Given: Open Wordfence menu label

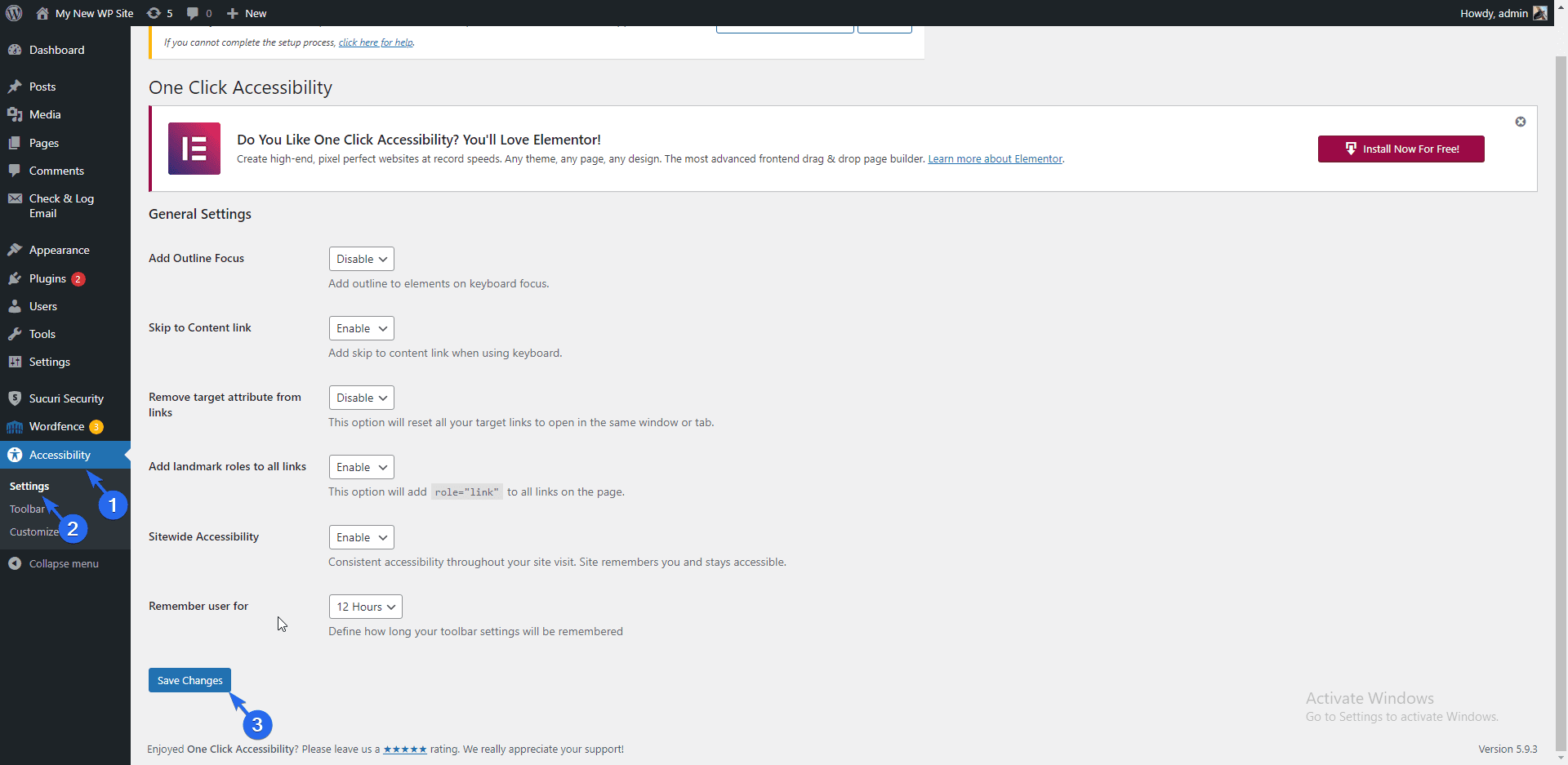Looking at the screenshot, I should click(56, 426).
